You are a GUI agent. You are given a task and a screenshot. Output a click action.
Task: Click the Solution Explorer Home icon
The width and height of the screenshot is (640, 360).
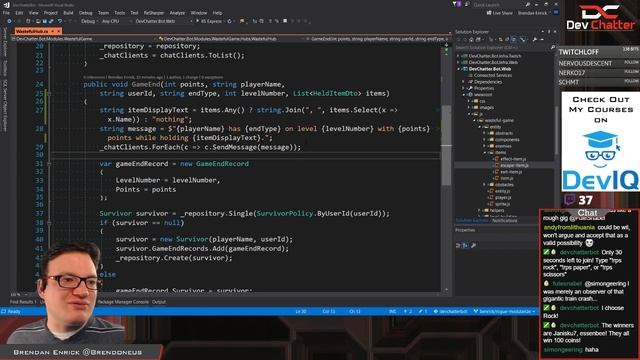click(471, 40)
